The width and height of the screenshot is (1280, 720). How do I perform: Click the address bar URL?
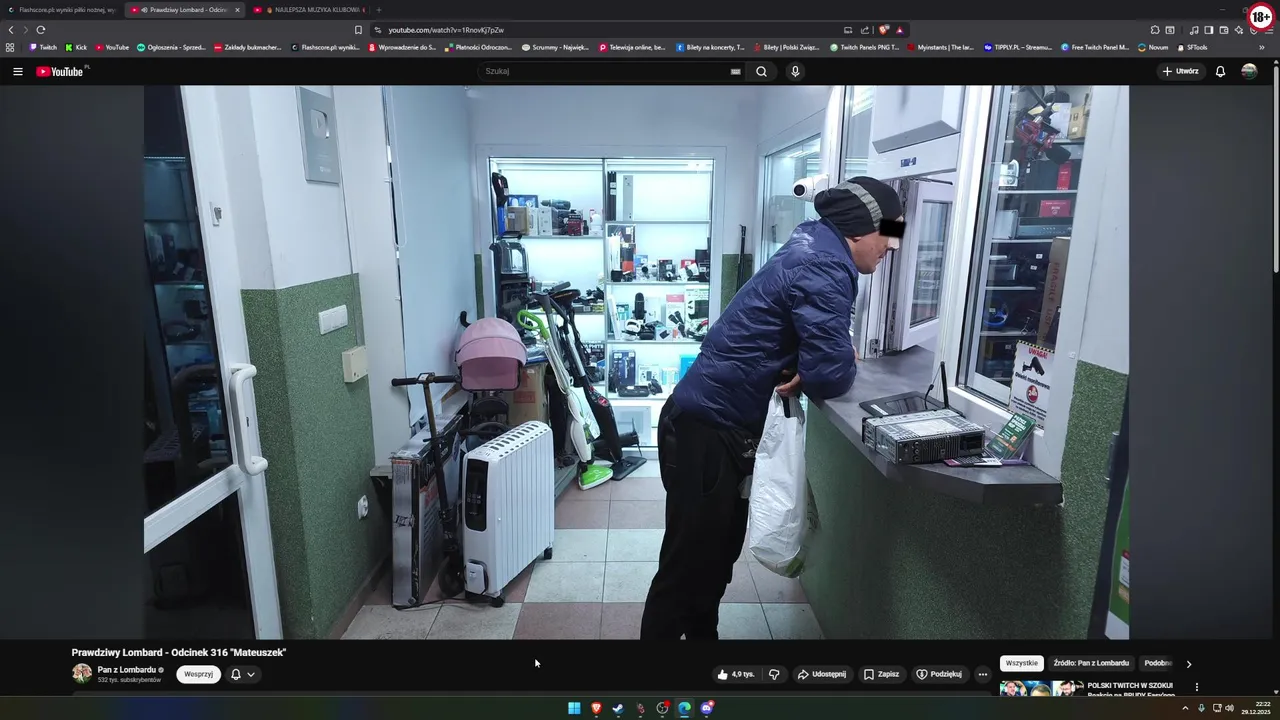[446, 30]
